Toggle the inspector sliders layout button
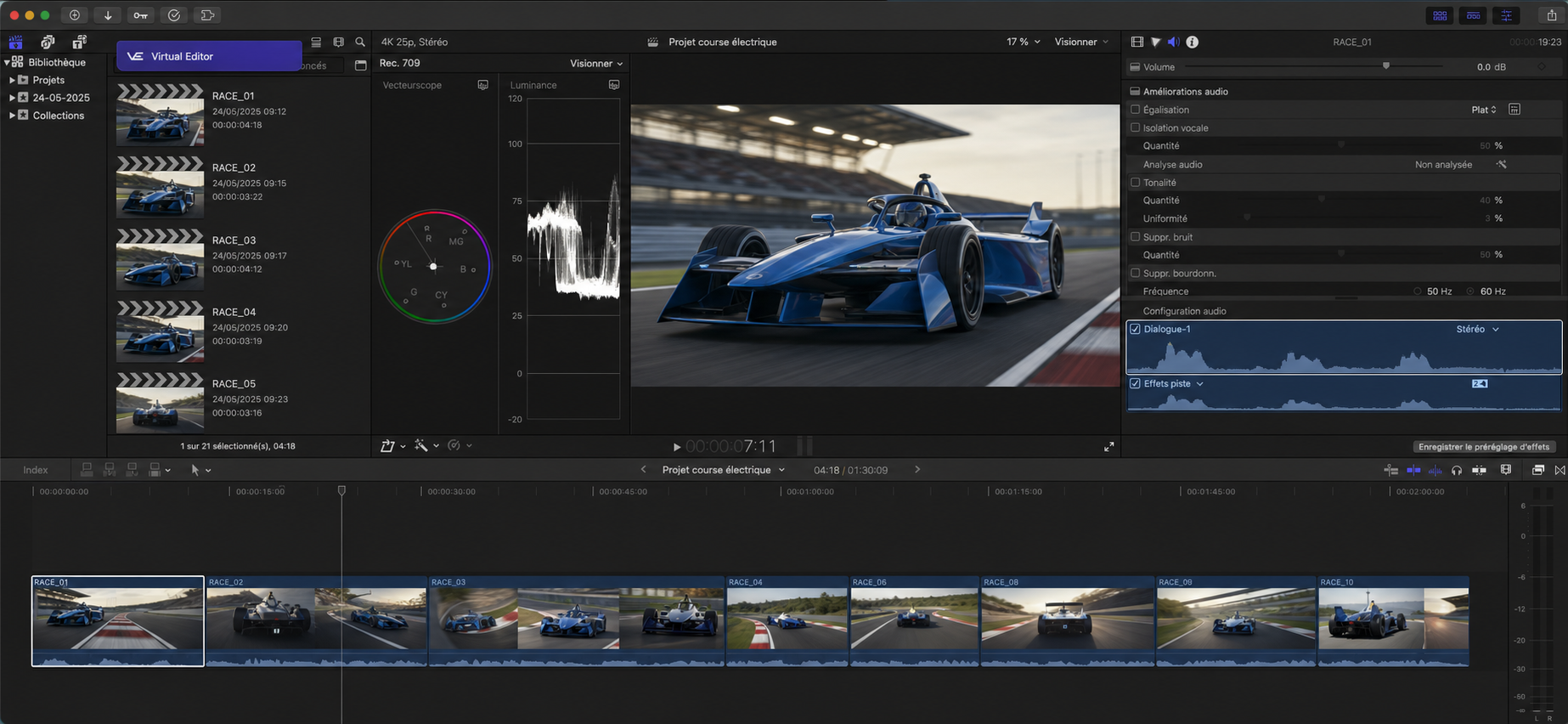This screenshot has height=724, width=1568. pos(1507,15)
